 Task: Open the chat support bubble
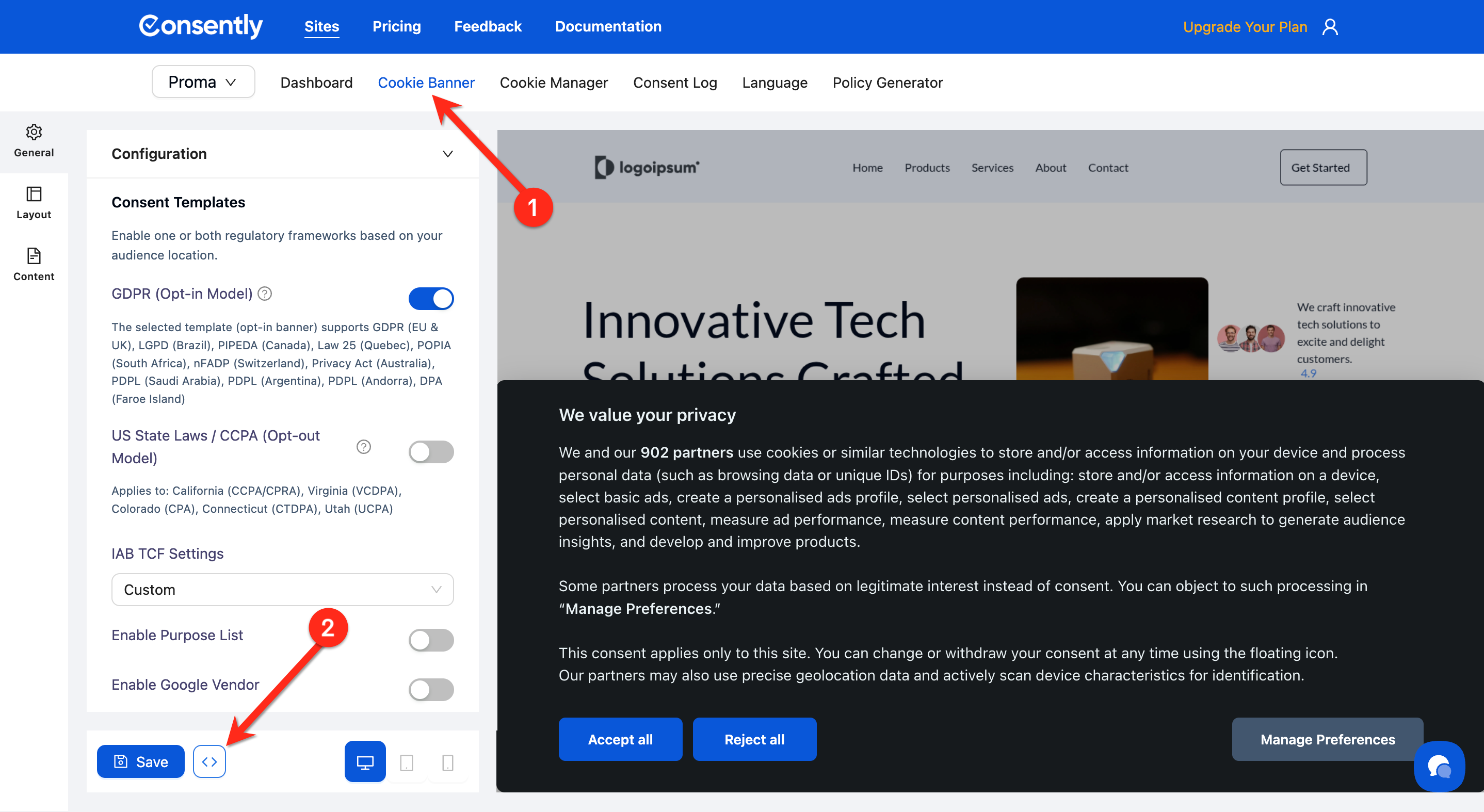1439,767
